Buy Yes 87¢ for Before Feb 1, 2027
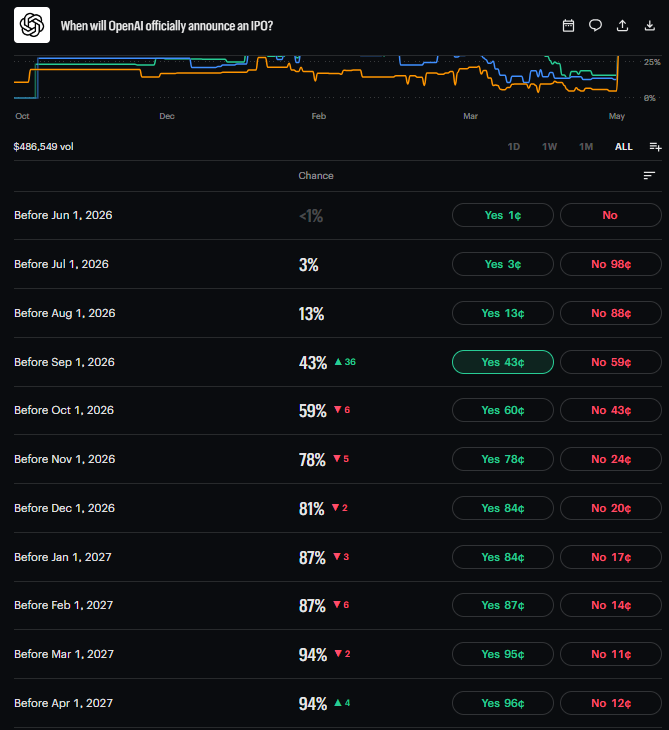The height and width of the screenshot is (730, 669). point(503,605)
